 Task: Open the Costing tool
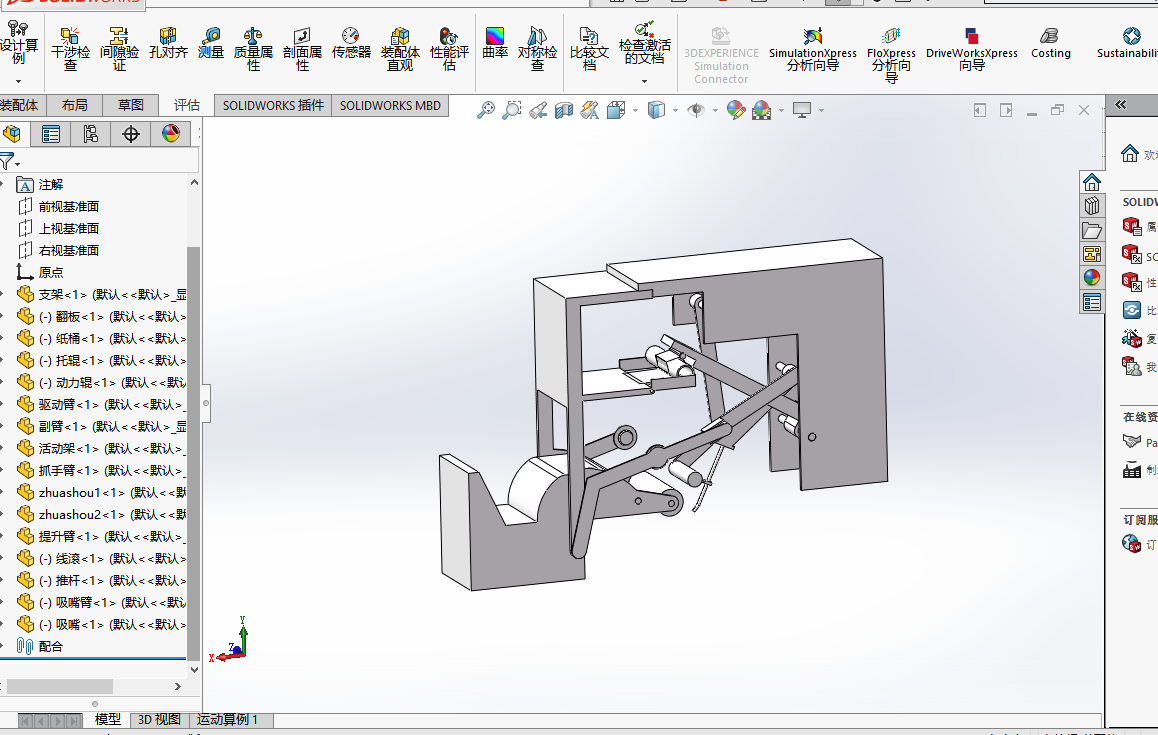point(1050,43)
